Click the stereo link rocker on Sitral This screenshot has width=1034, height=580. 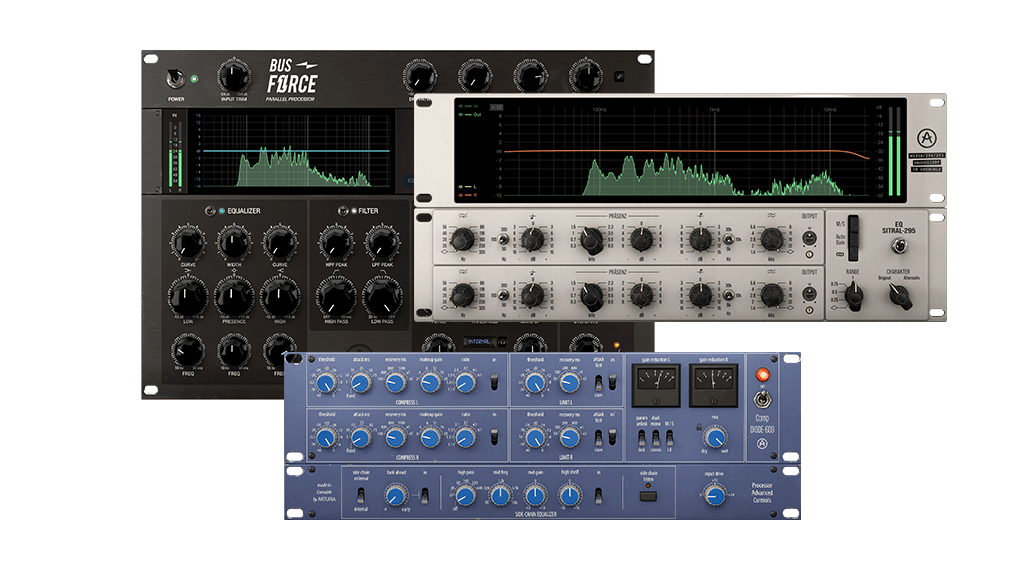click(x=853, y=254)
